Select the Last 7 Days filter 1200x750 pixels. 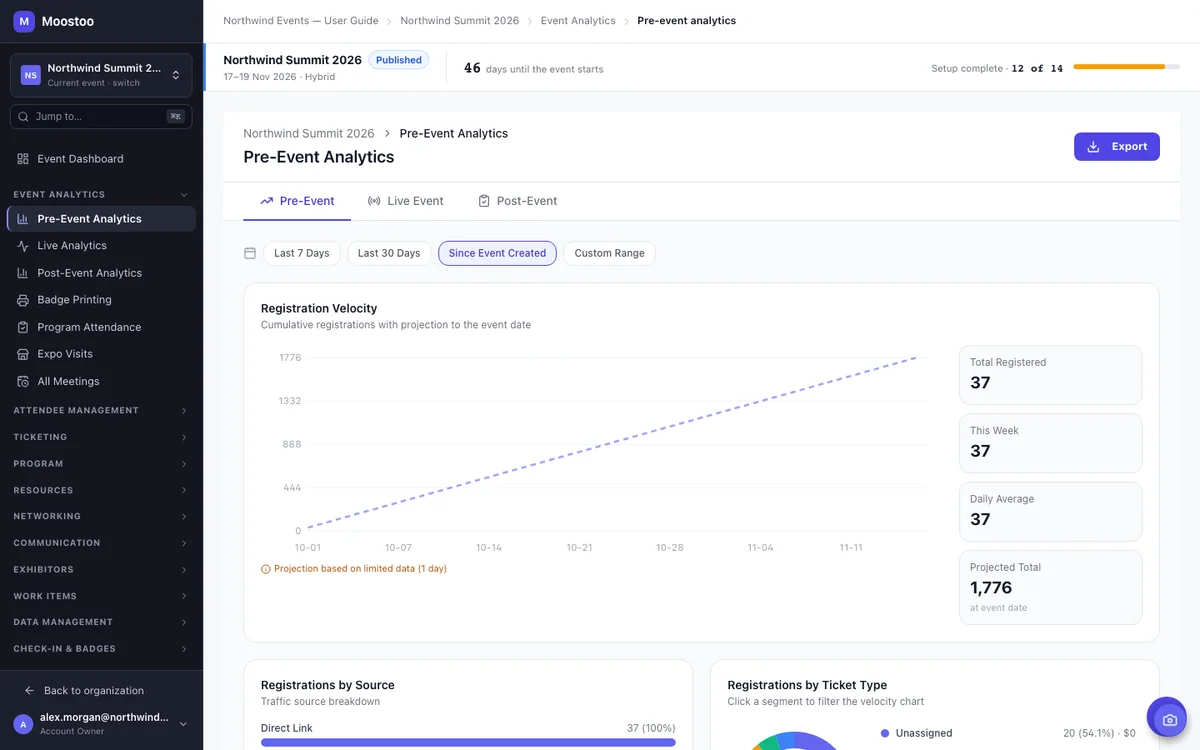click(x=302, y=253)
